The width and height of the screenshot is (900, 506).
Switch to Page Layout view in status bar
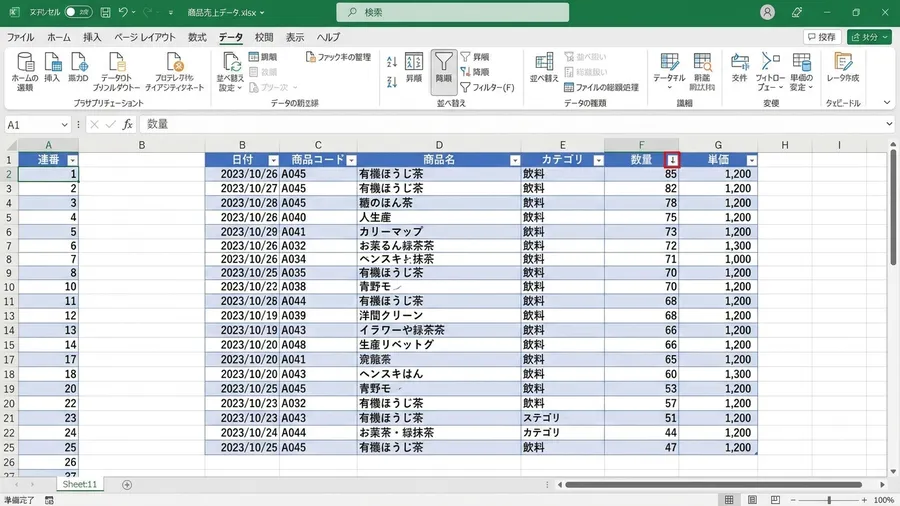[x=752, y=500]
